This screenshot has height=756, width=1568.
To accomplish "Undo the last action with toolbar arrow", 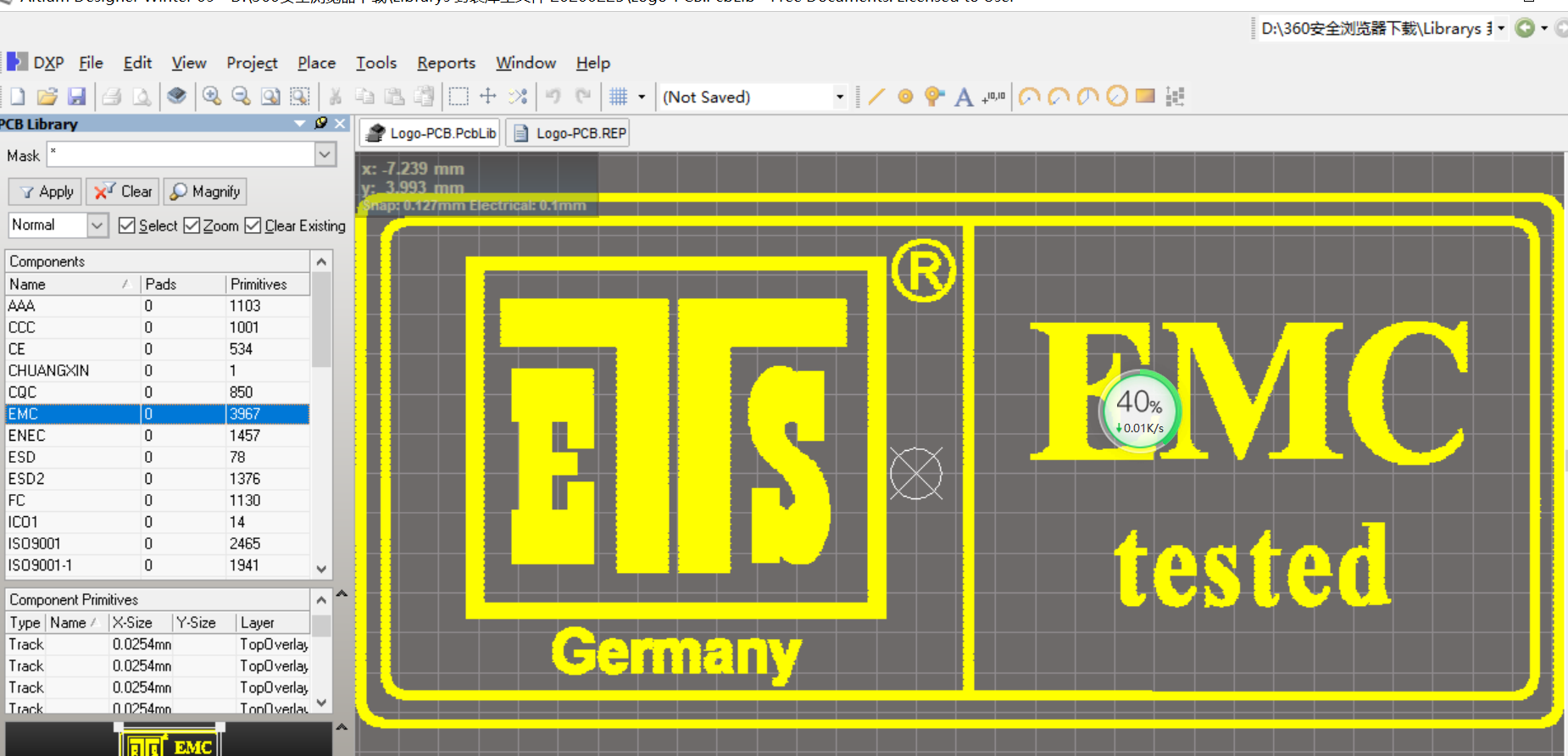I will (x=553, y=97).
